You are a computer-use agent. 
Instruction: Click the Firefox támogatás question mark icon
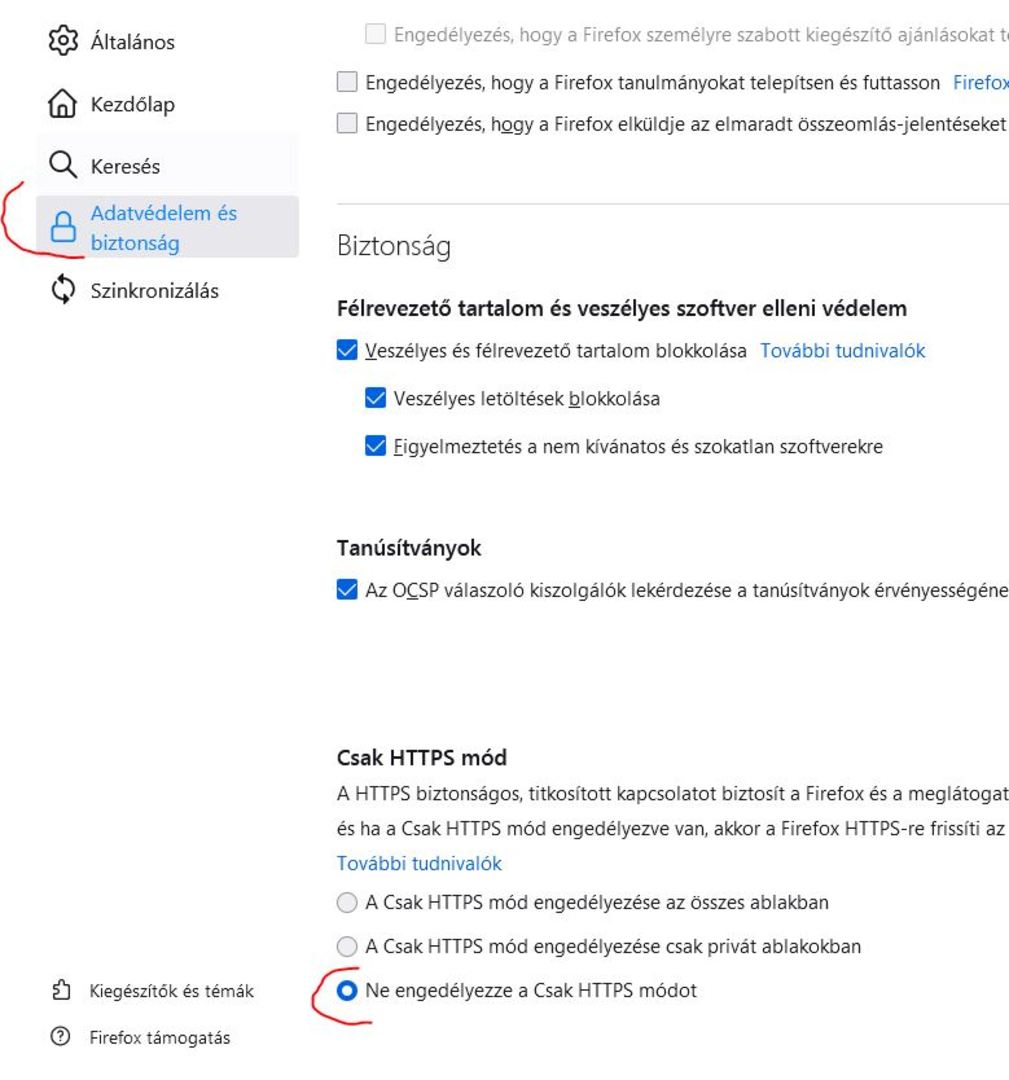pyautogui.click(x=62, y=1037)
